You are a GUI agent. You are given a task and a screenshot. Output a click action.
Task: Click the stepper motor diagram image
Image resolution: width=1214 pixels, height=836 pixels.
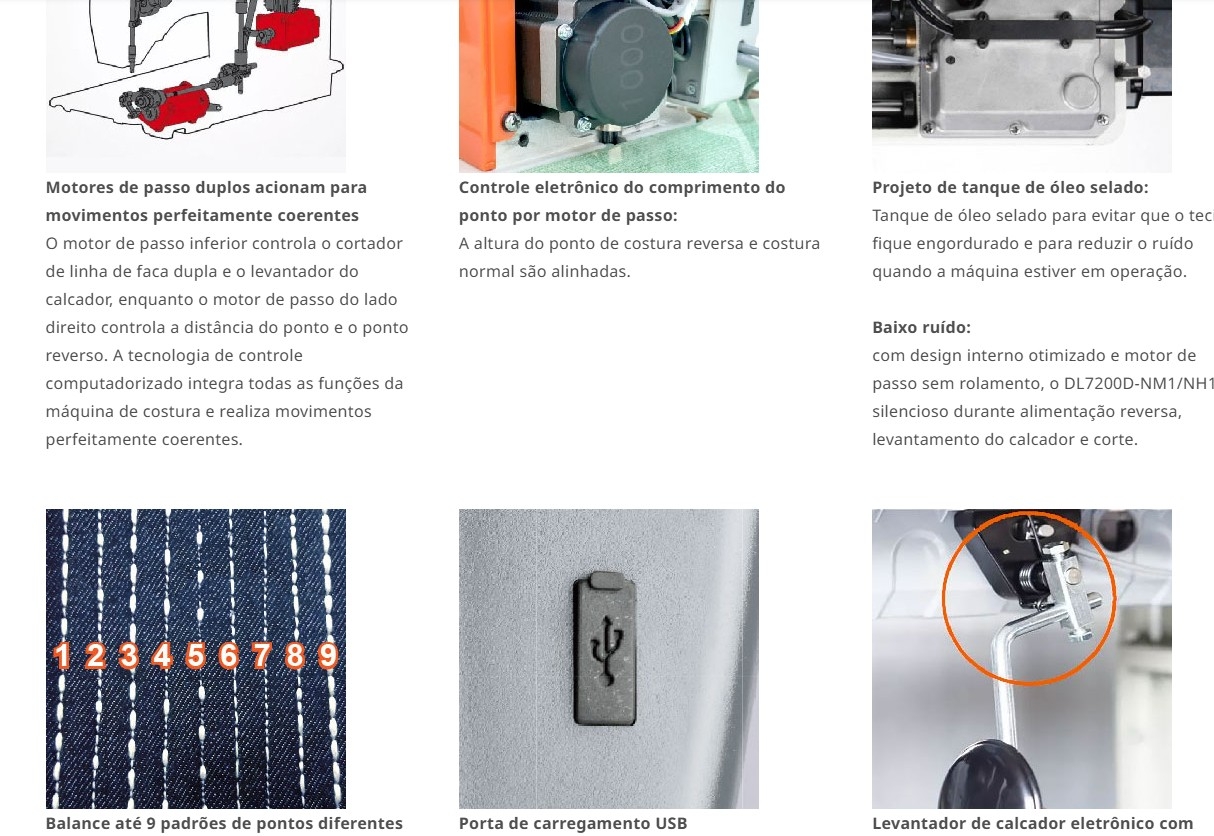point(196,86)
